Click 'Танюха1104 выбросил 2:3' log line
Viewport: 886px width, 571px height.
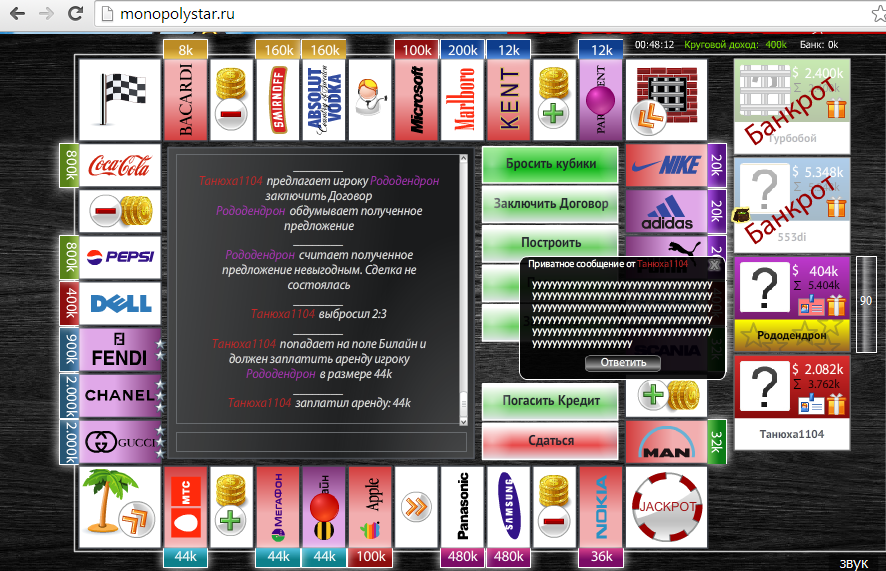pyautogui.click(x=319, y=314)
